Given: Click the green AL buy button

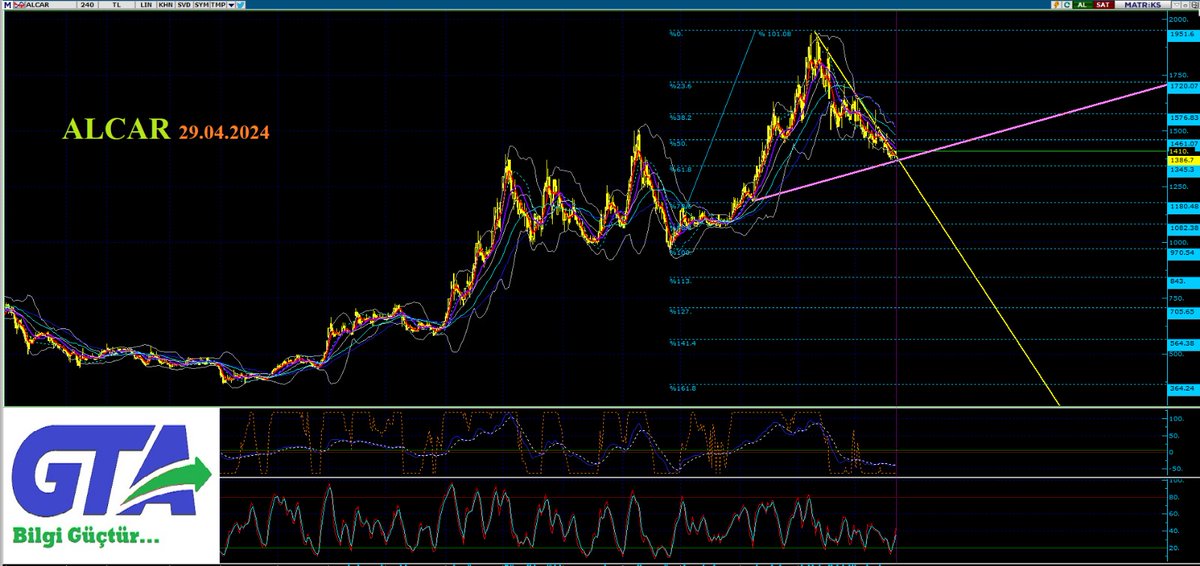Looking at the screenshot, I should (x=1083, y=5).
